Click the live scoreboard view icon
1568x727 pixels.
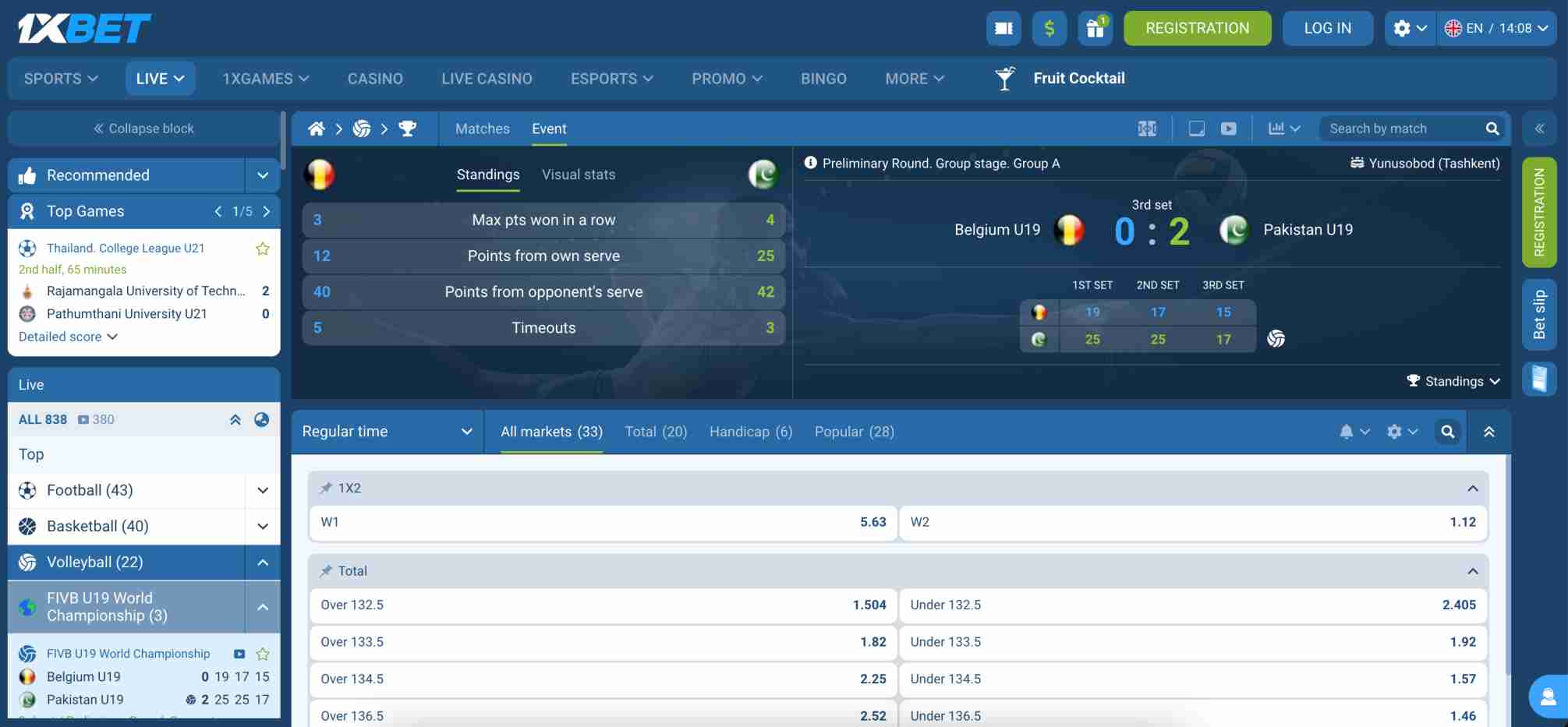(1147, 129)
